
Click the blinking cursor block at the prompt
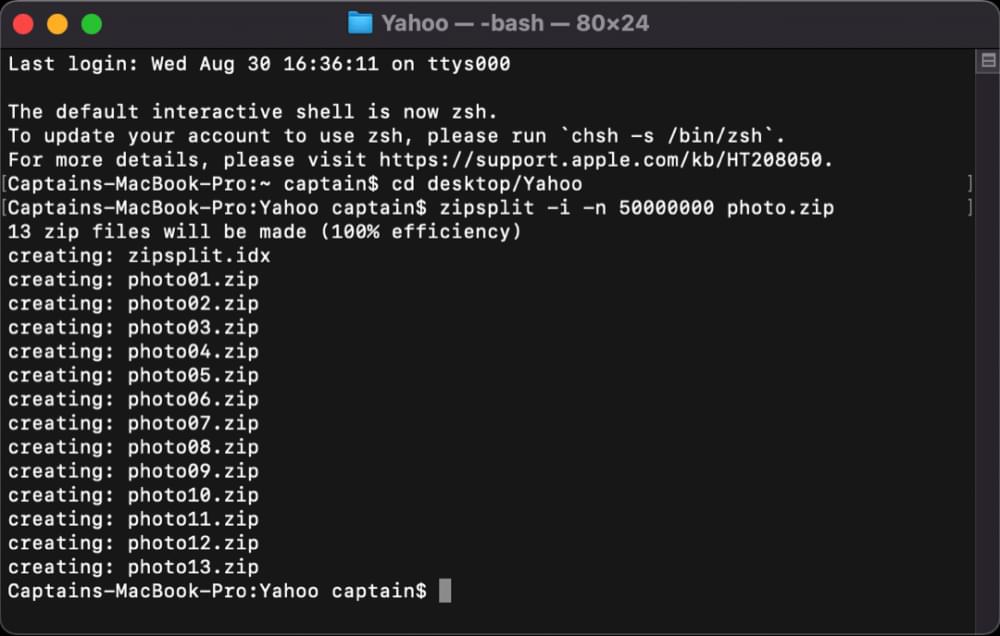coord(445,591)
